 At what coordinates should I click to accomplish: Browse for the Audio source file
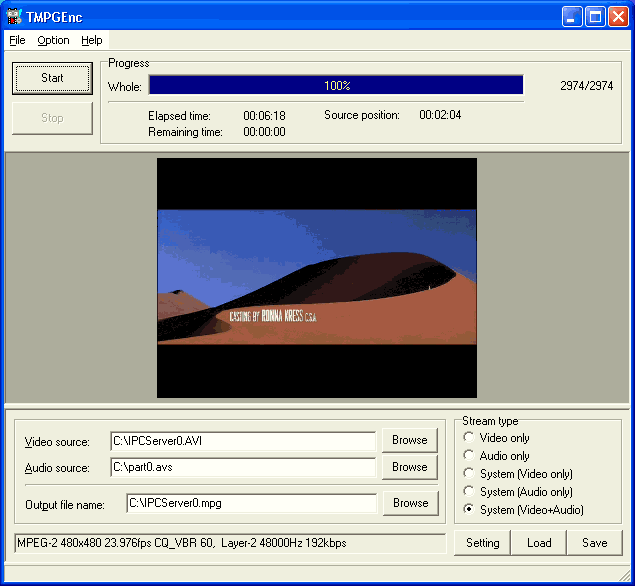[x=410, y=467]
